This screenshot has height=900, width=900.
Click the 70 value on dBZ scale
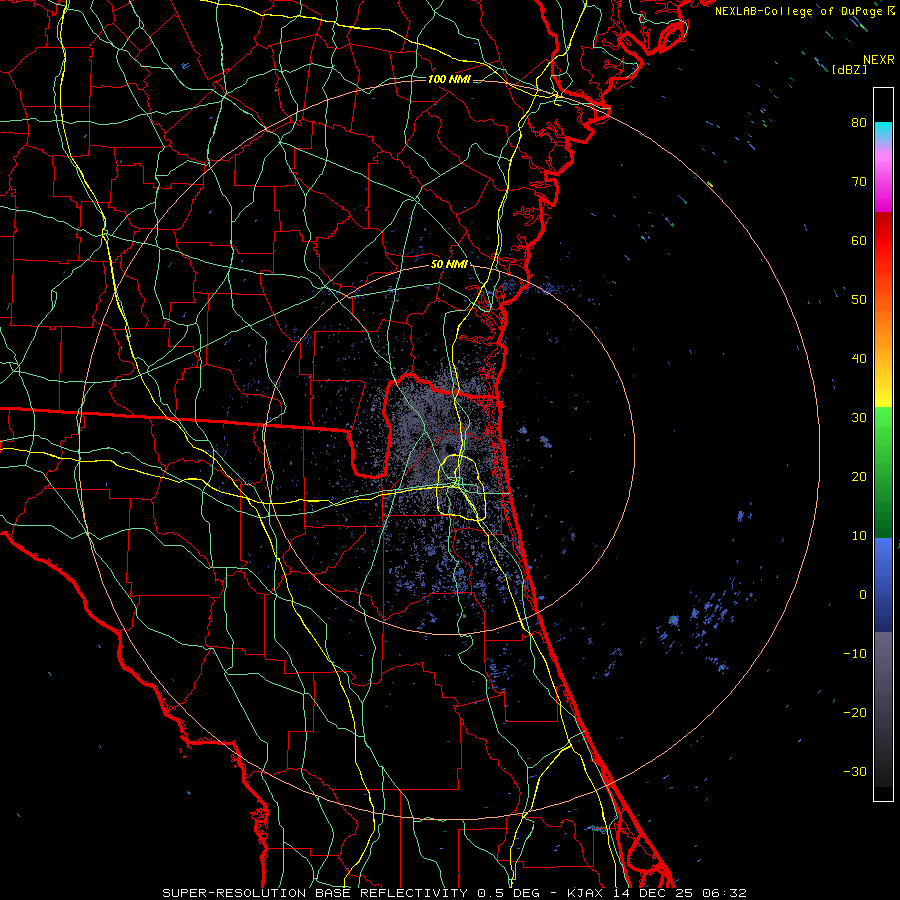[x=859, y=182]
